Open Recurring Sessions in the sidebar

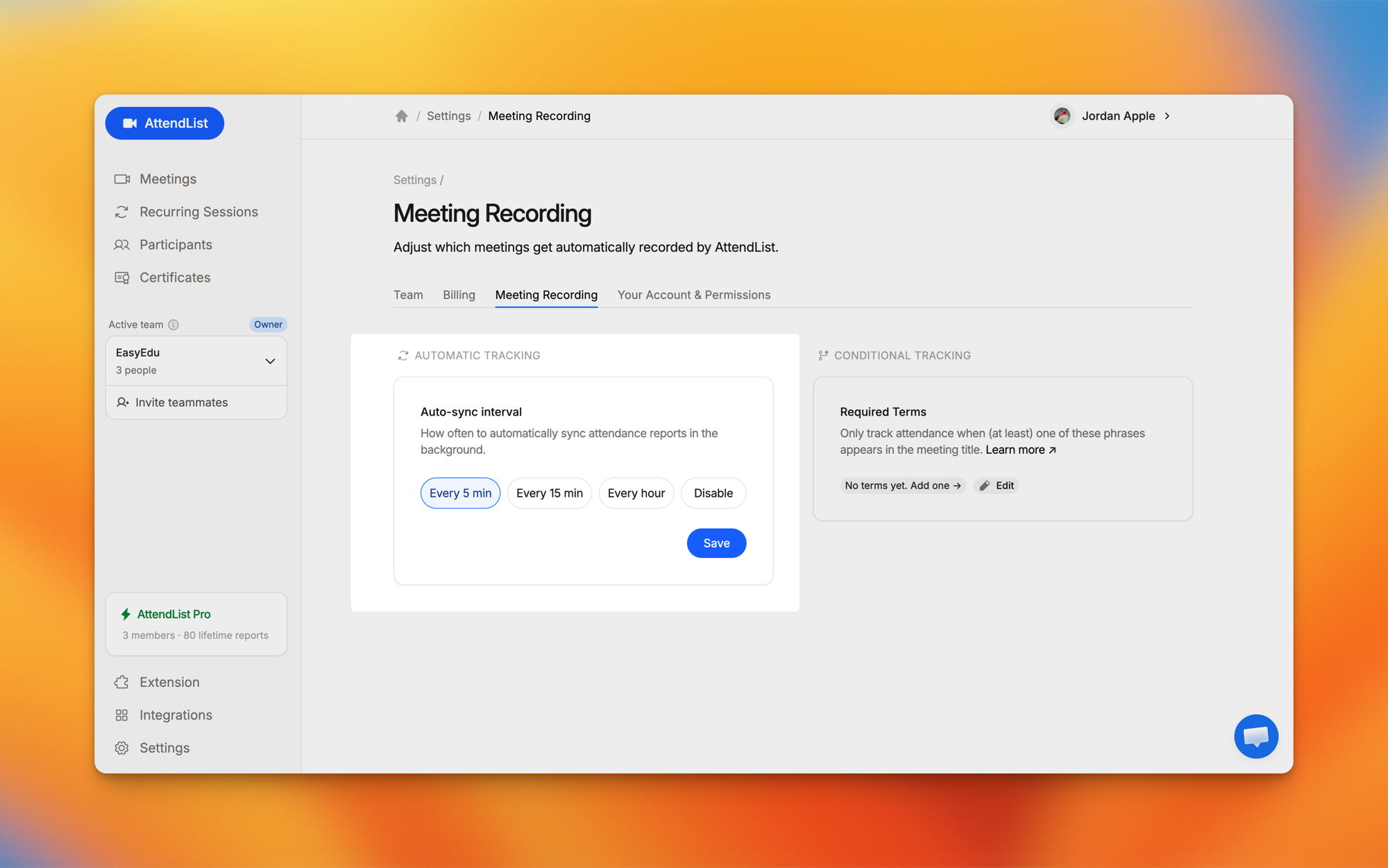186,212
